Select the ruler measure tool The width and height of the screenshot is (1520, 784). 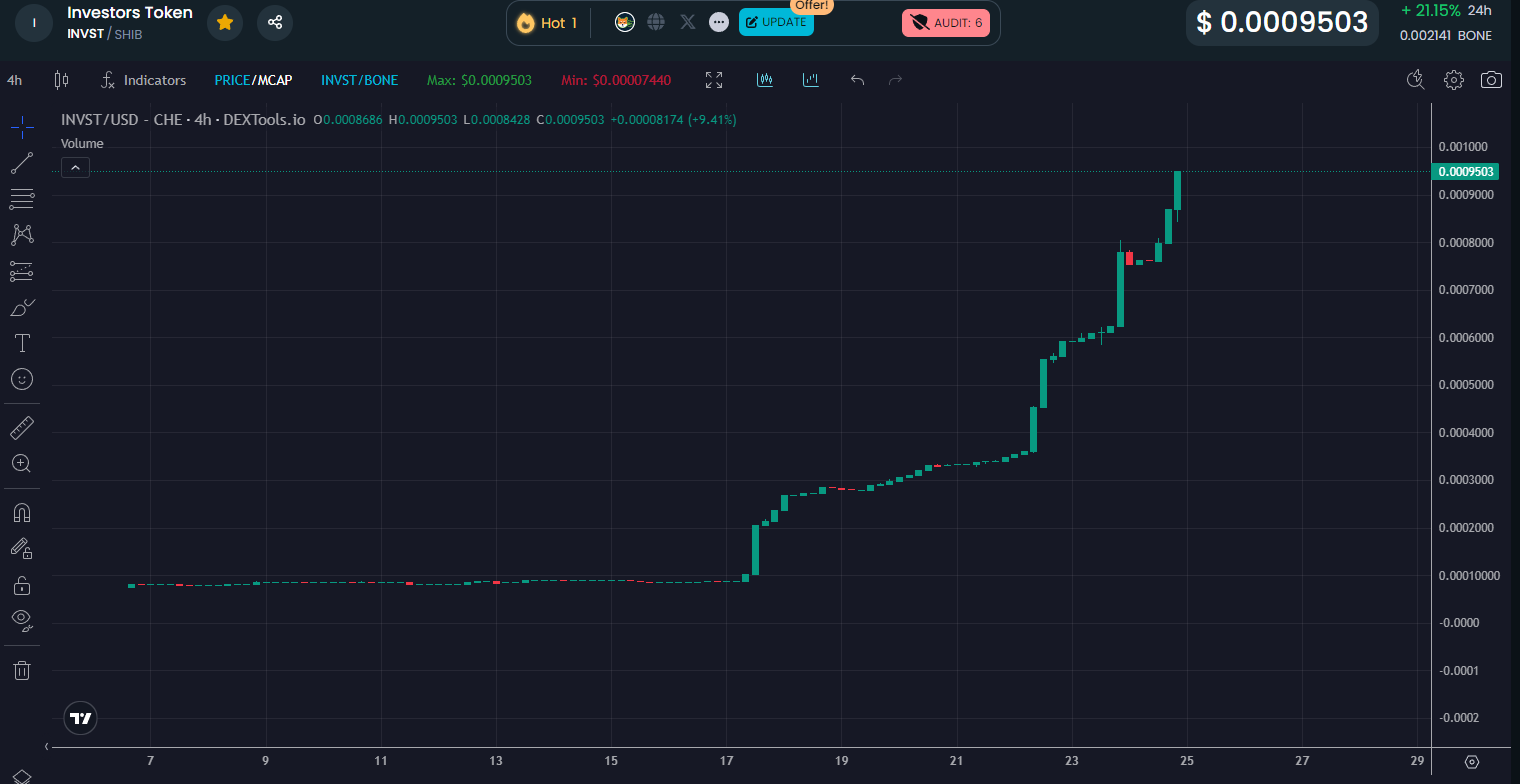[x=22, y=428]
